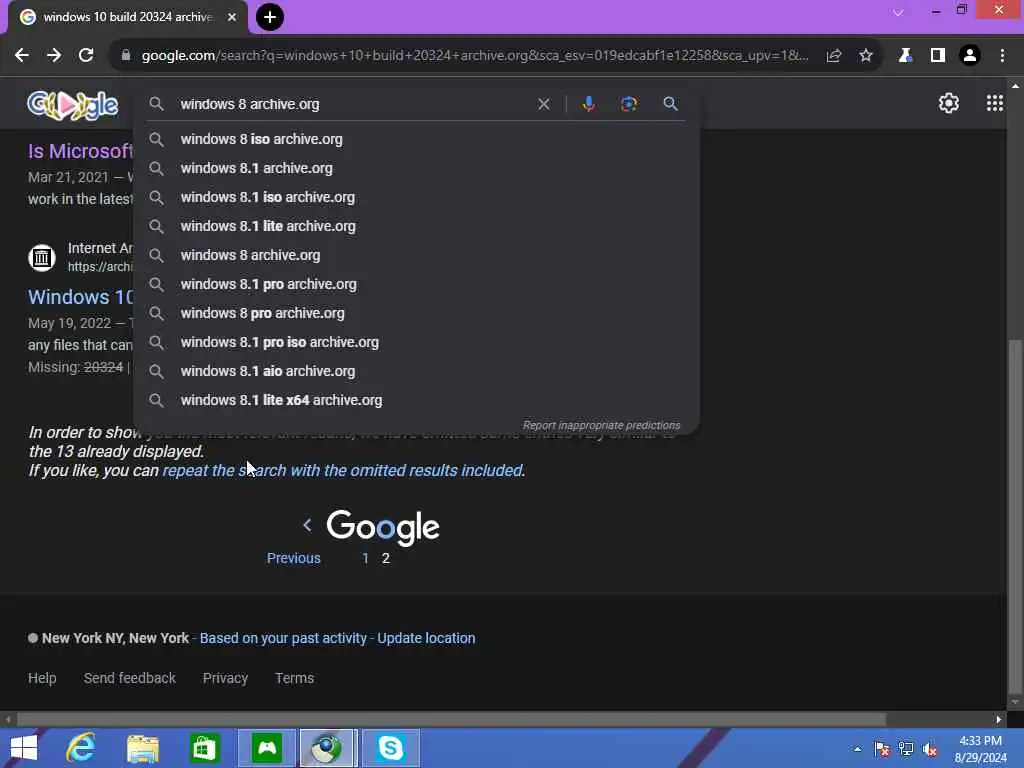The image size is (1024, 768).
Task: Open Windows Start button
Action: [24, 748]
